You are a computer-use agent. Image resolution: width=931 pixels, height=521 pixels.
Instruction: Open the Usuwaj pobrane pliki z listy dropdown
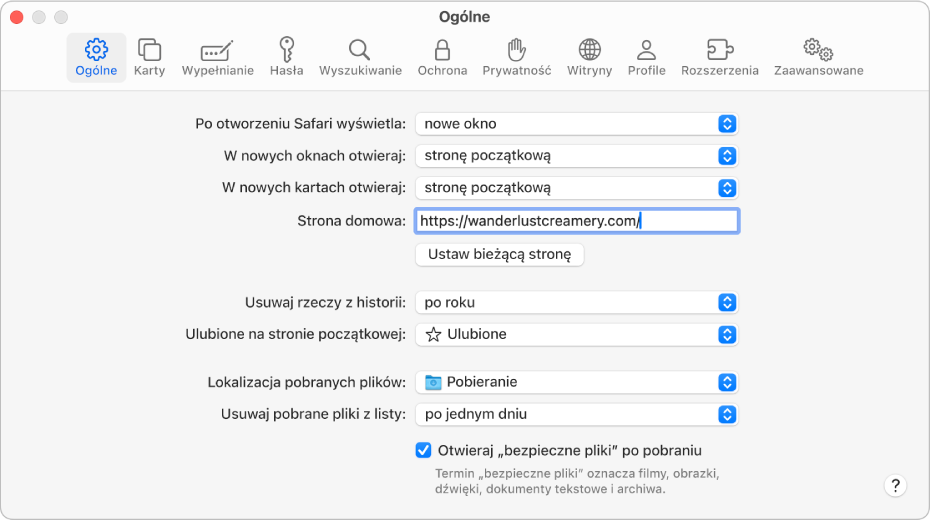click(577, 414)
